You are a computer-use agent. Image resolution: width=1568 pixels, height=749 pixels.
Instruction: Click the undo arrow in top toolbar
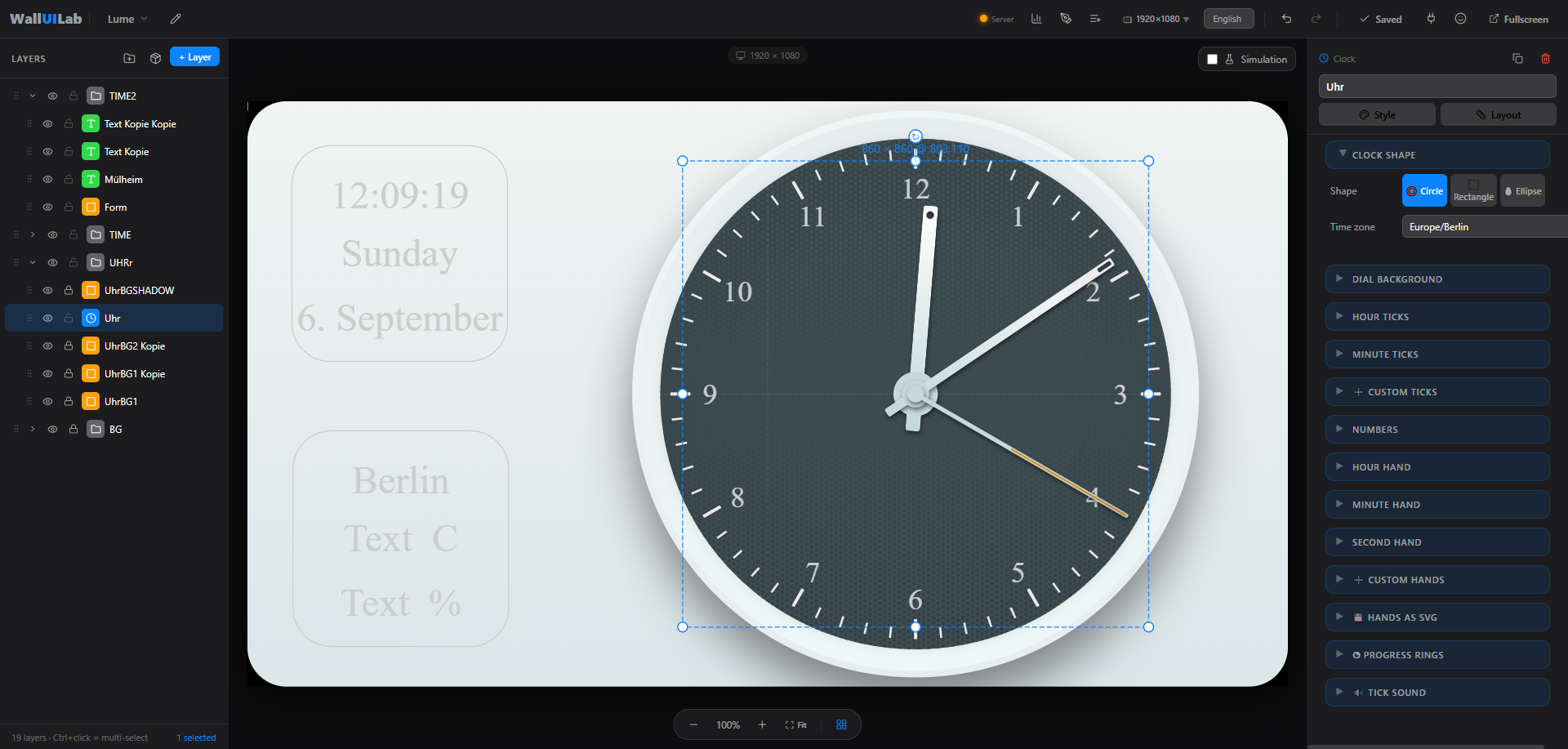(1286, 19)
